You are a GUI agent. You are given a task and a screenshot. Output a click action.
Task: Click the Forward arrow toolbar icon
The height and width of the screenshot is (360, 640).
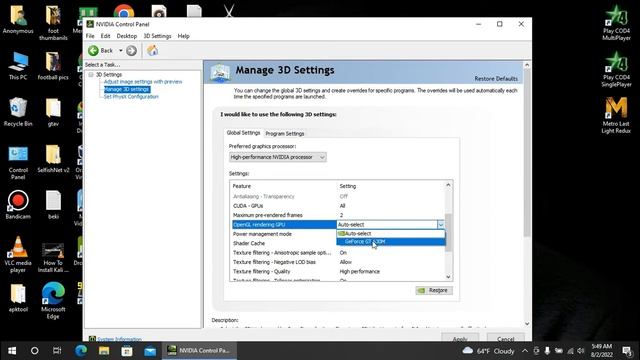[131, 50]
